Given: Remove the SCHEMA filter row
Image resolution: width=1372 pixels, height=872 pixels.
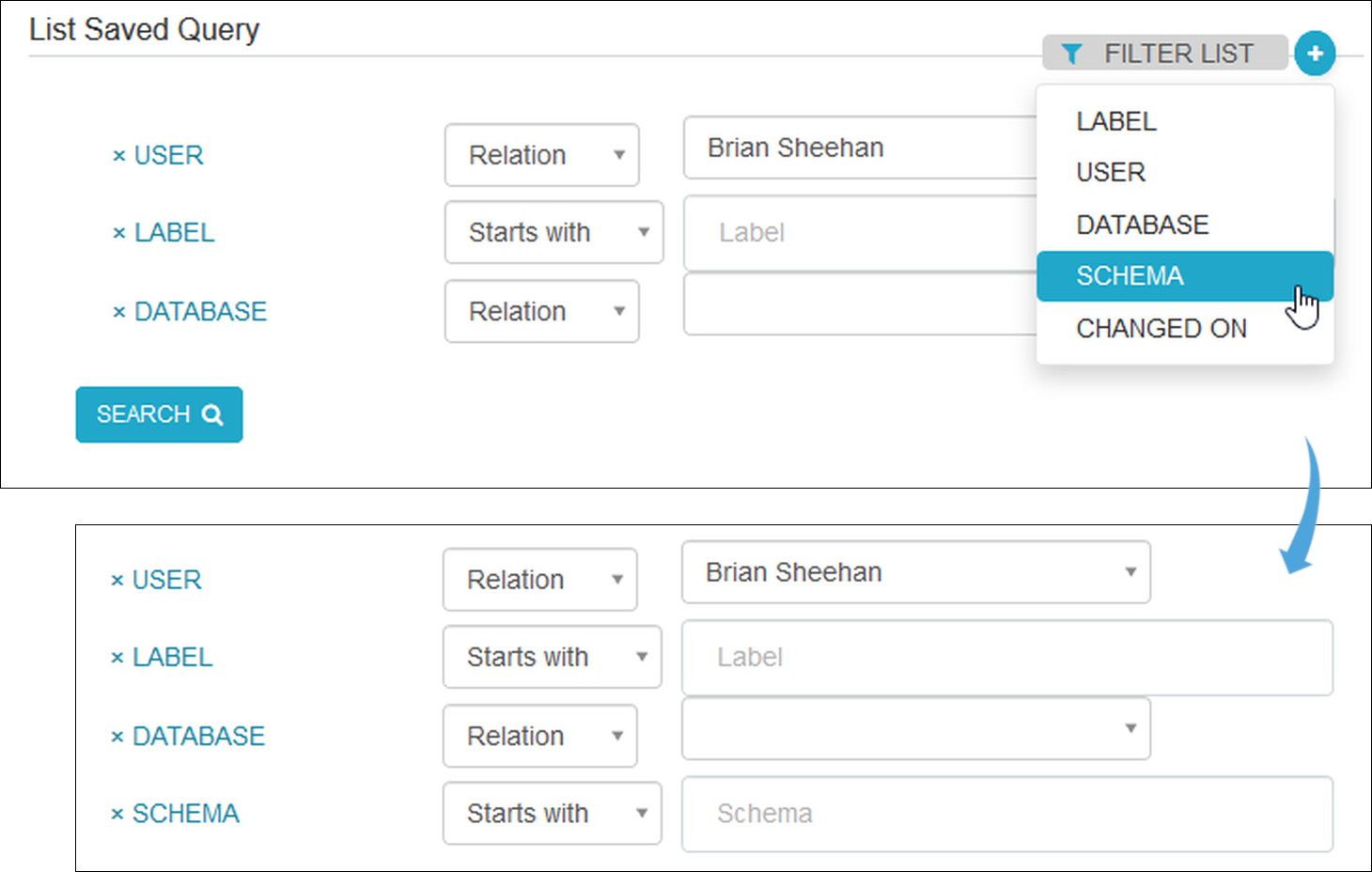Looking at the screenshot, I should click(117, 814).
